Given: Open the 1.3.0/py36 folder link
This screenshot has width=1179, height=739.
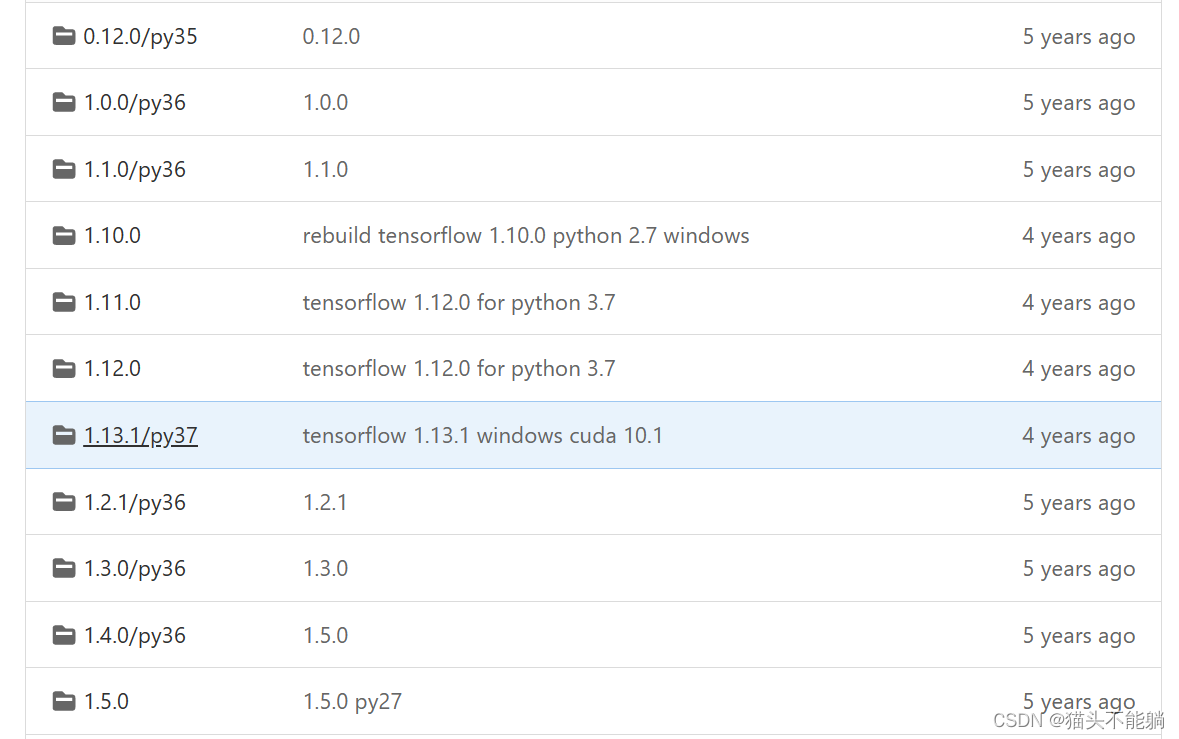Looking at the screenshot, I should click(135, 569).
